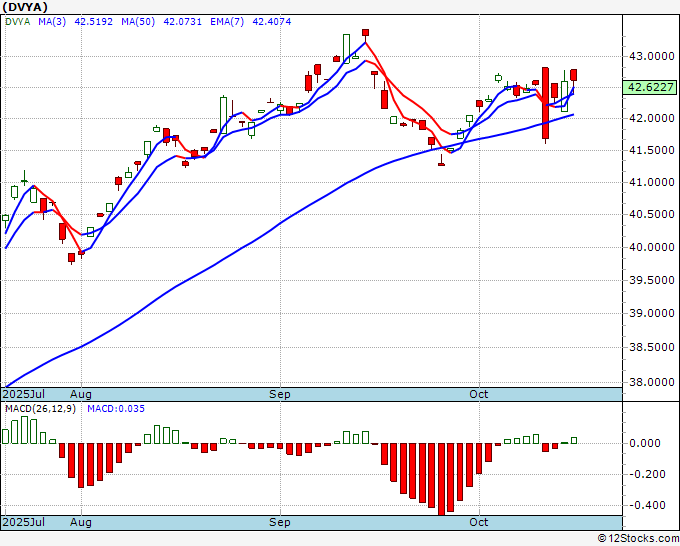Click the MACD(26,12,9) indicator label
Image resolution: width=680 pixels, height=546 pixels.
40,409
